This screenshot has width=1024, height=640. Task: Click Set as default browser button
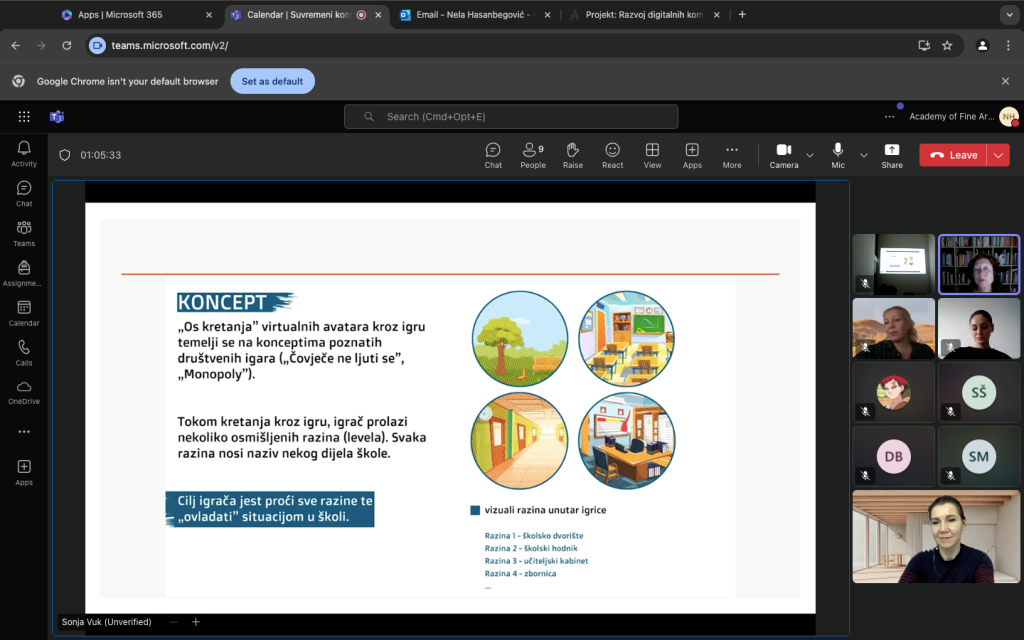[x=272, y=81]
